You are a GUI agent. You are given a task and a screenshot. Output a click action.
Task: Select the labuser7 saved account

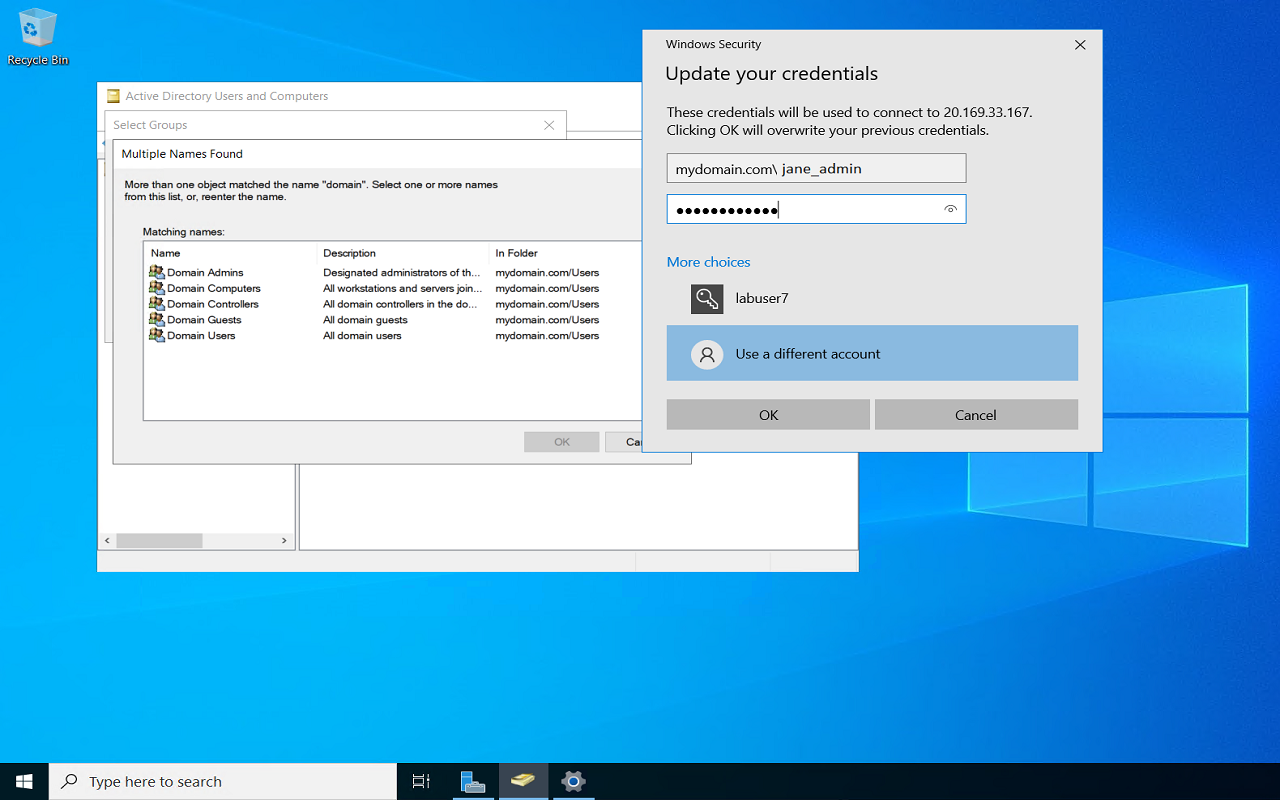tap(872, 298)
